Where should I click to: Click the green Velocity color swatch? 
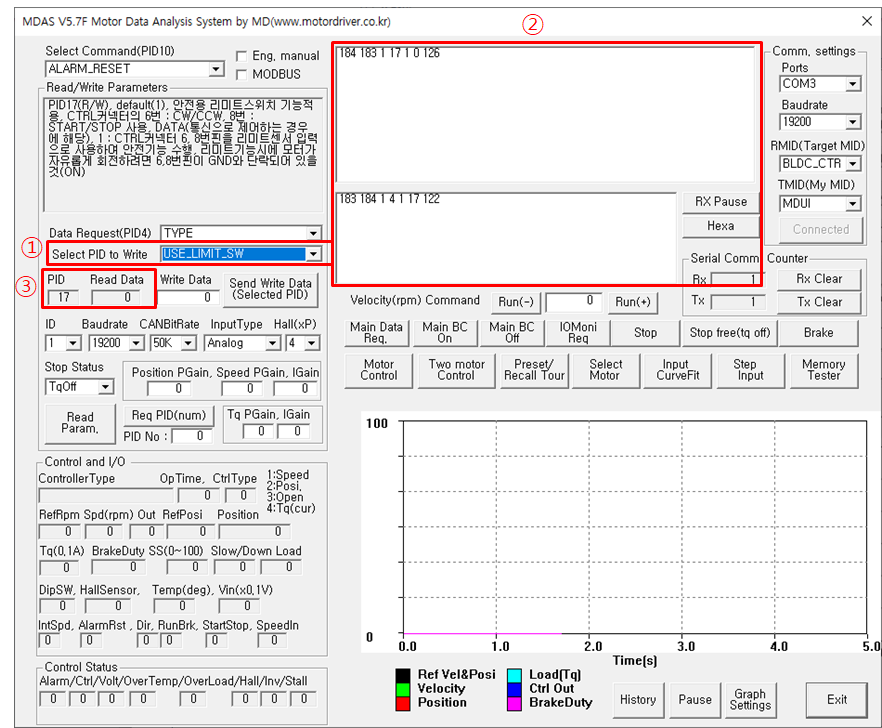click(x=403, y=689)
